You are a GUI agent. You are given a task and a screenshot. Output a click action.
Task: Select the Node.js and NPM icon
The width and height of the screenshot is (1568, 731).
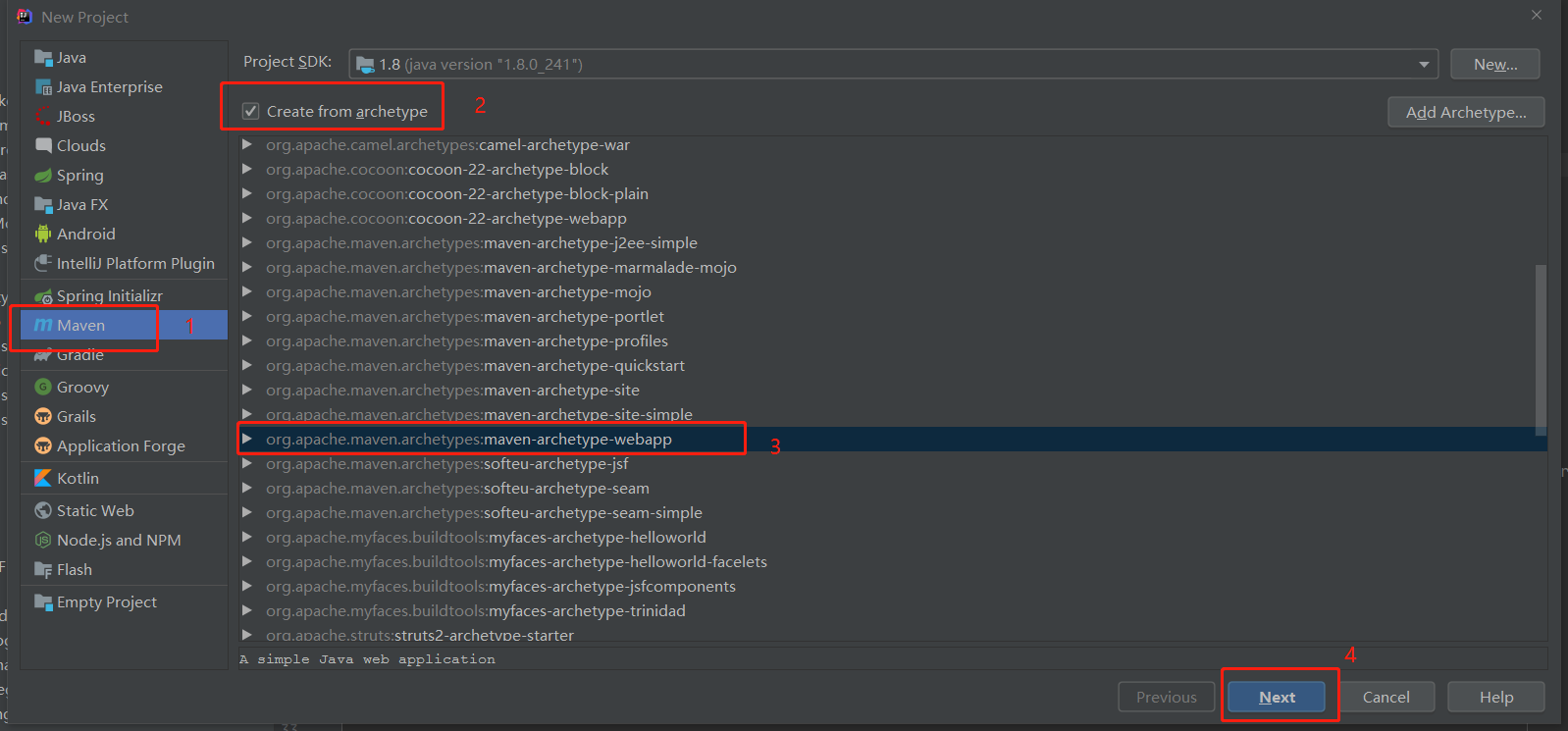click(x=43, y=541)
